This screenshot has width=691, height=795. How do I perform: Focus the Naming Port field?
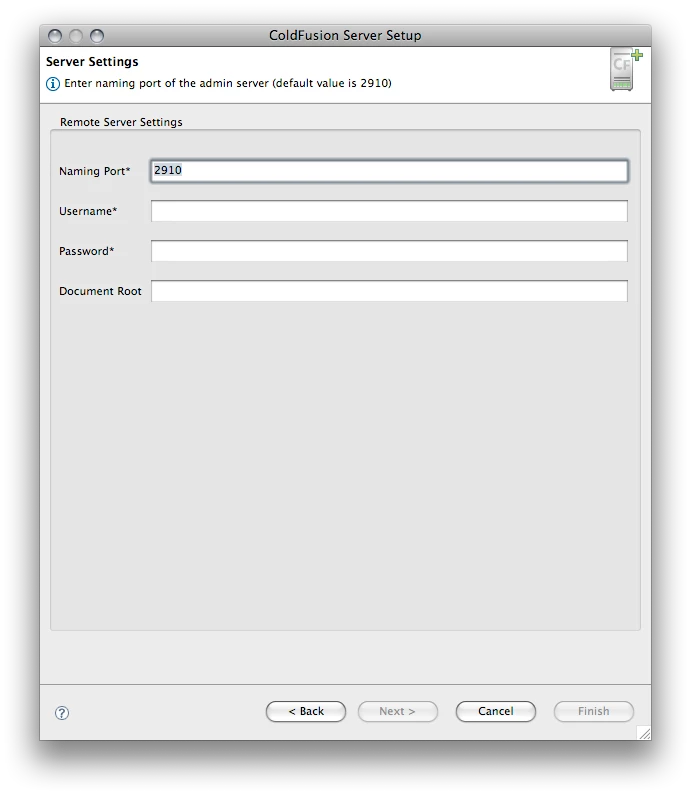(389, 171)
